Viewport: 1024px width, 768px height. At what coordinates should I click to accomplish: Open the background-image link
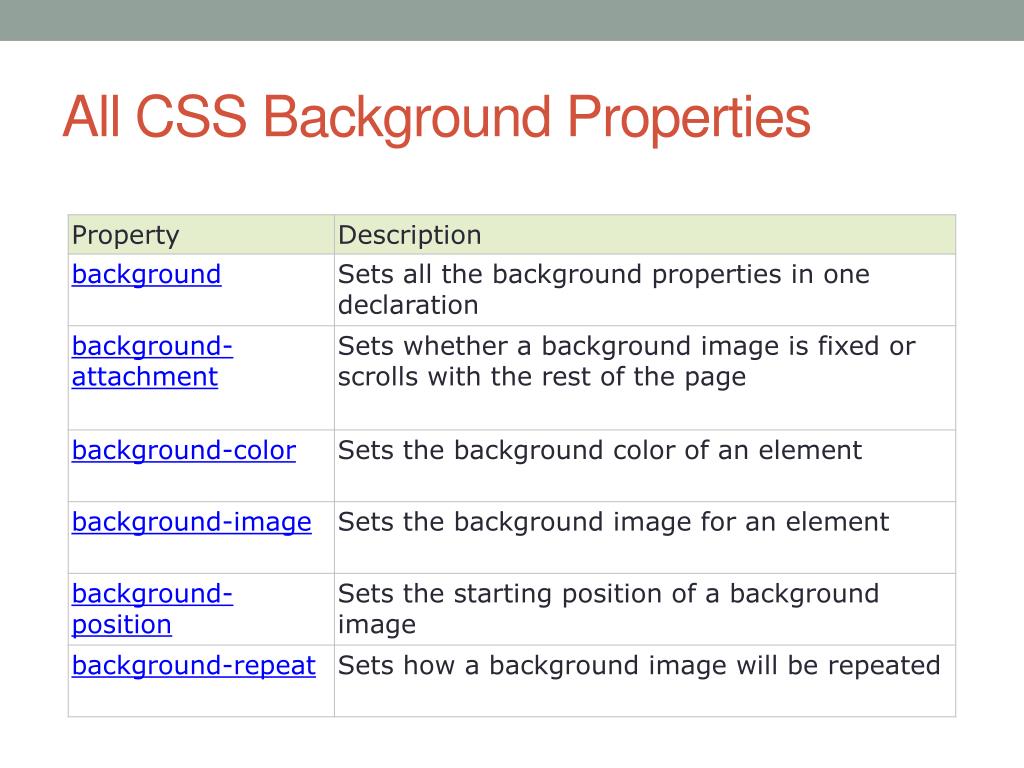190,522
